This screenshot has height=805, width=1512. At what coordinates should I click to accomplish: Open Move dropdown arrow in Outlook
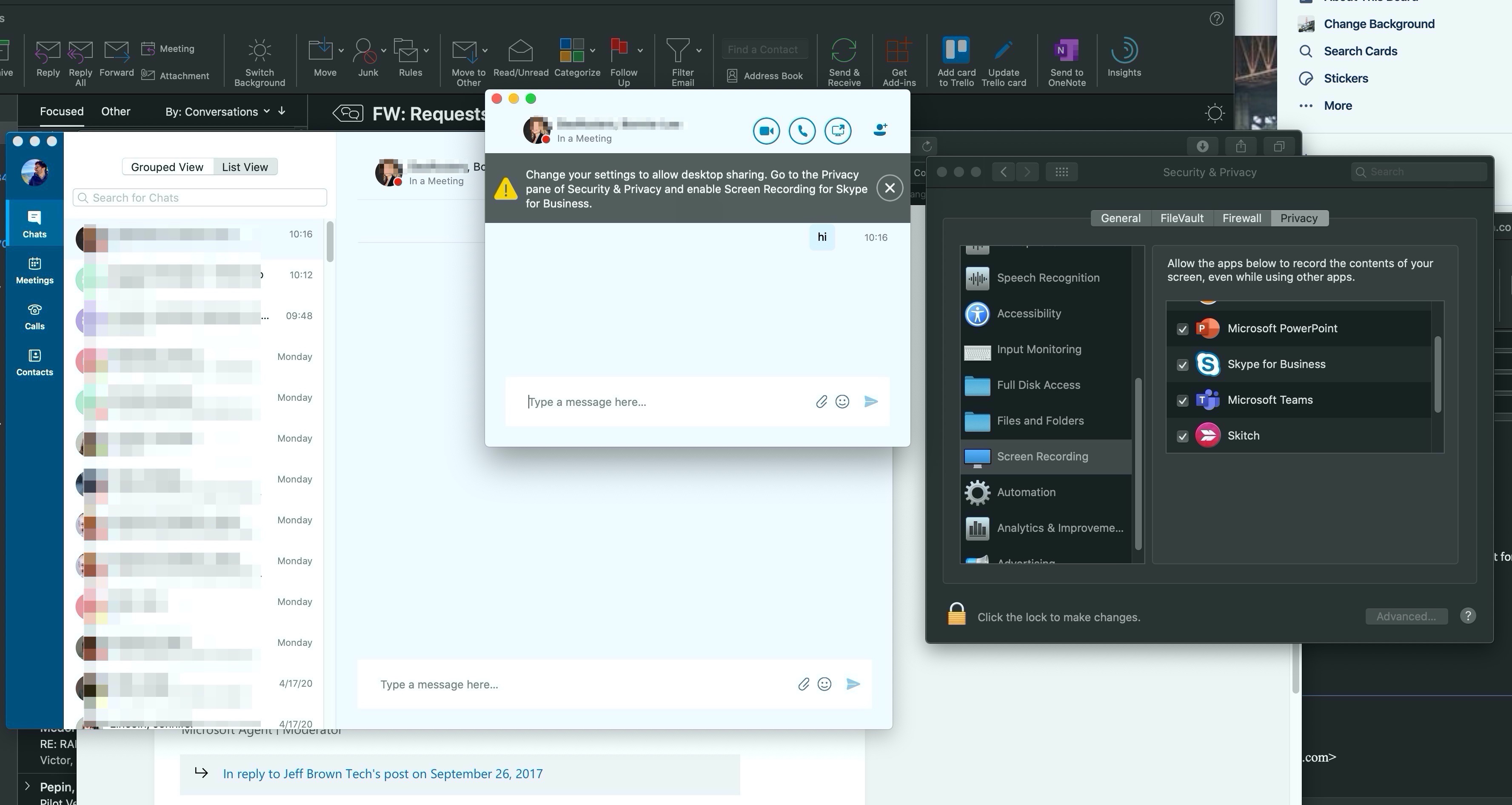(341, 51)
